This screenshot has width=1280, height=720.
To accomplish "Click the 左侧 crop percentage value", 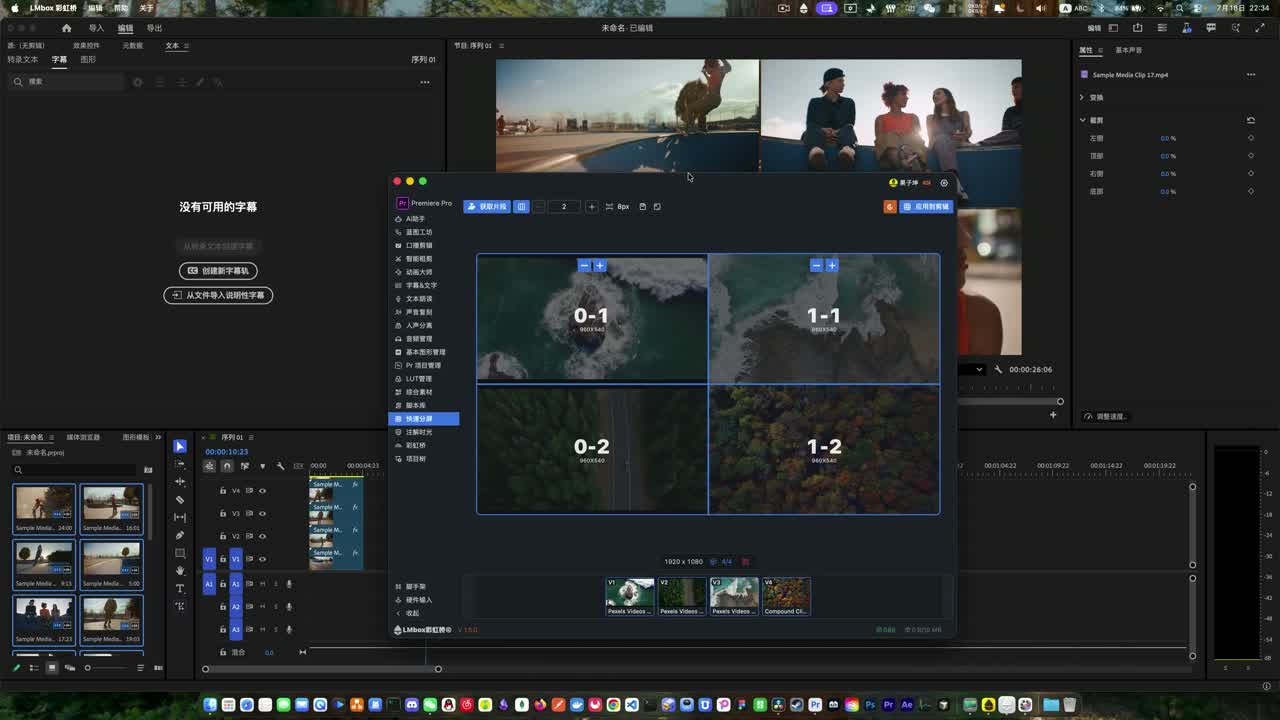I will (1167, 139).
